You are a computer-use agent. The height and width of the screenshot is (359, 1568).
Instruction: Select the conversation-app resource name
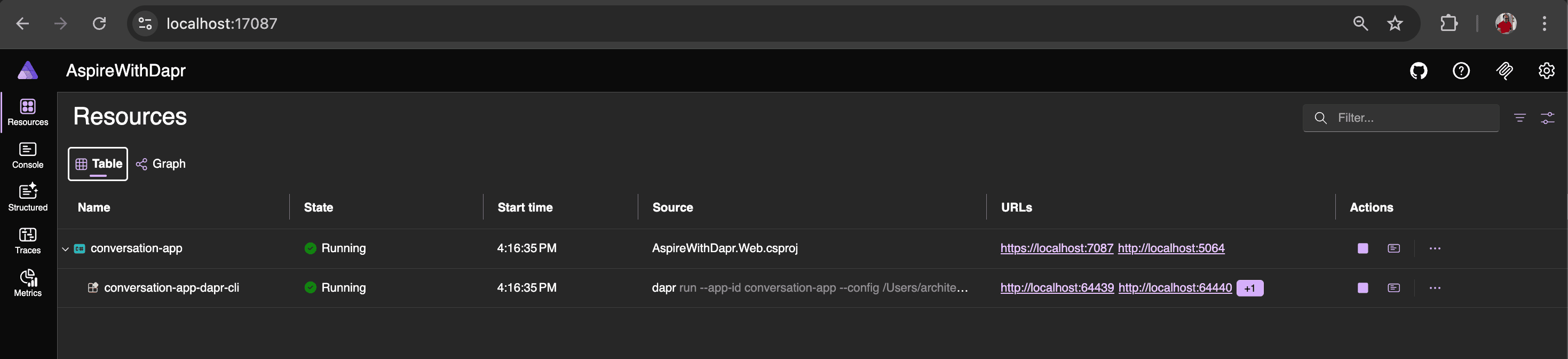pyautogui.click(x=136, y=248)
